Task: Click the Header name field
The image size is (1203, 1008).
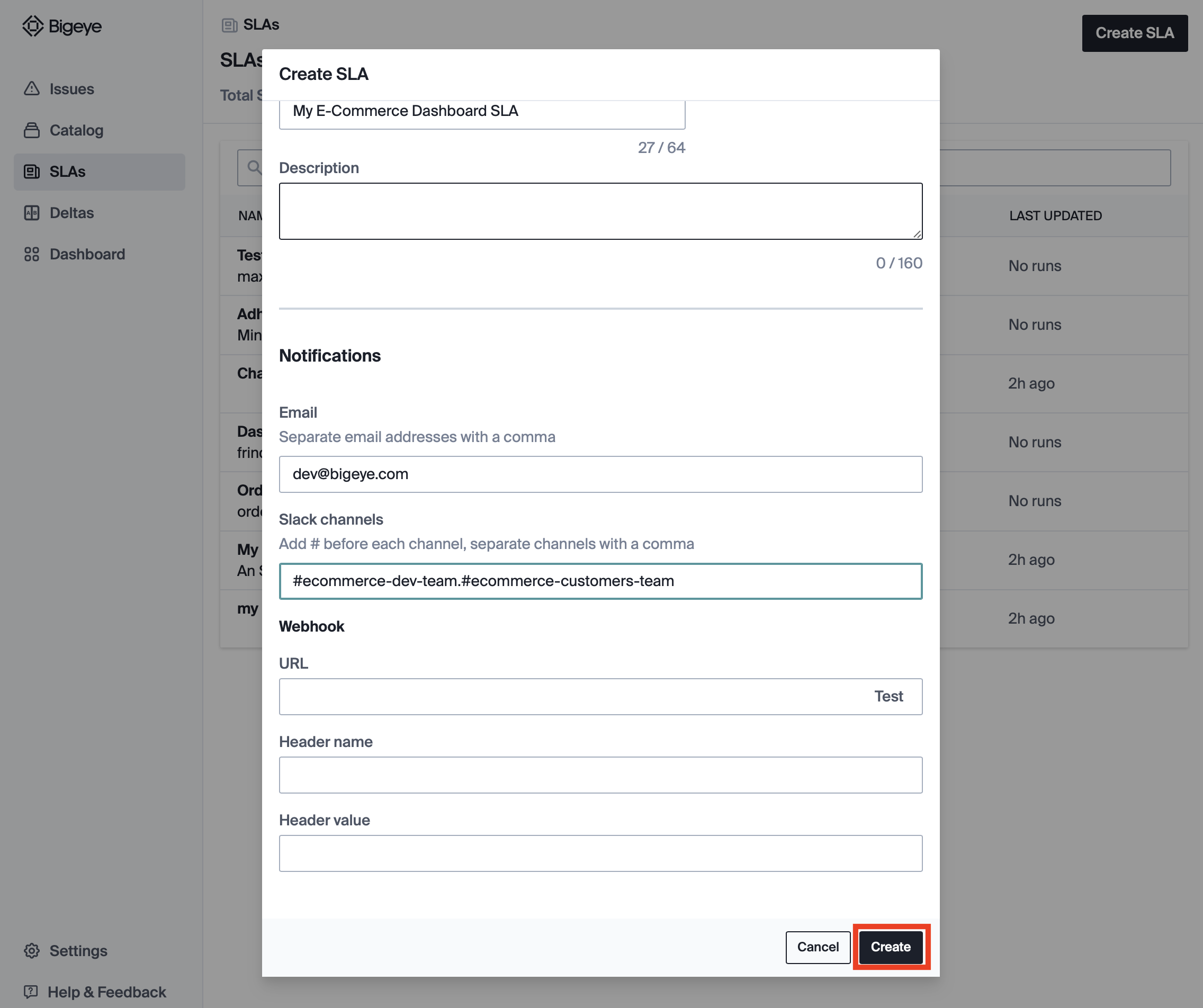Action: 600,775
